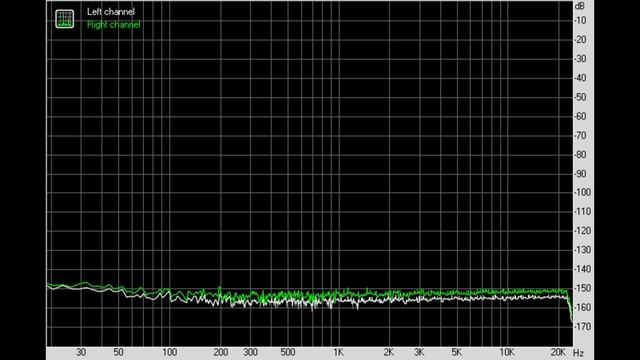Click the '10K' frequency axis label
640x360 pixels.
[x=507, y=352]
